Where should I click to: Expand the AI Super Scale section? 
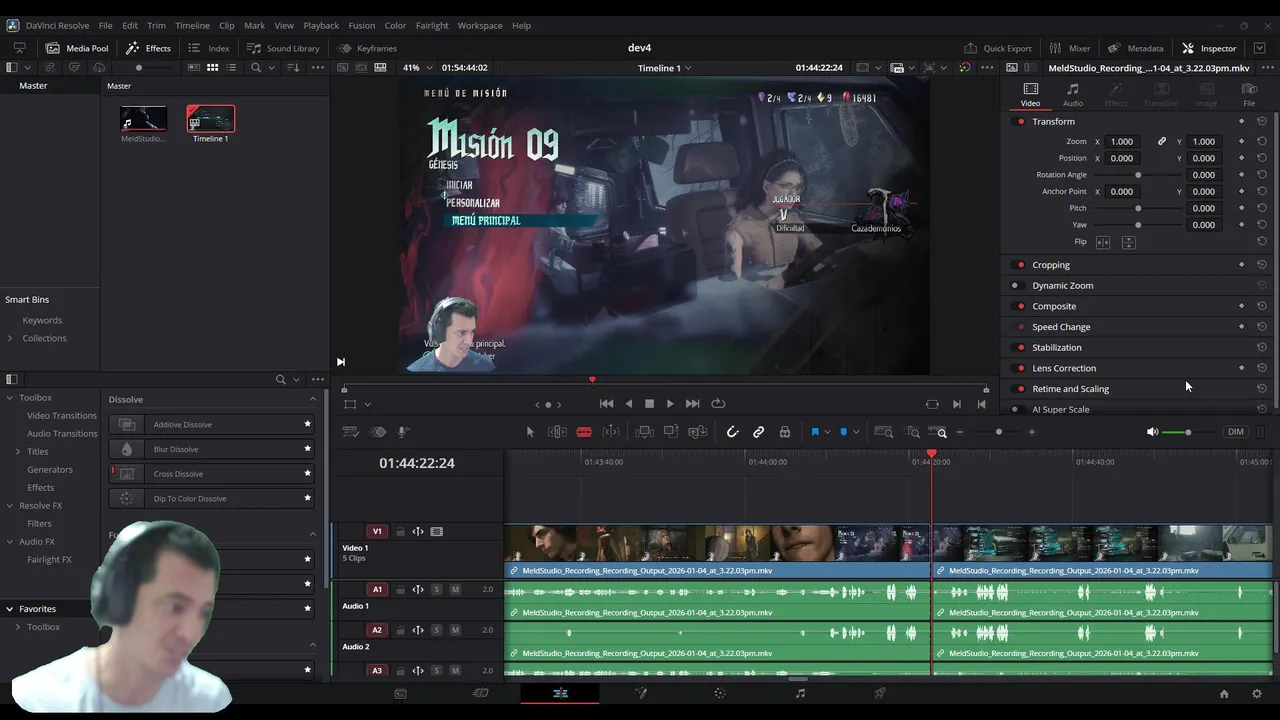(x=1061, y=409)
